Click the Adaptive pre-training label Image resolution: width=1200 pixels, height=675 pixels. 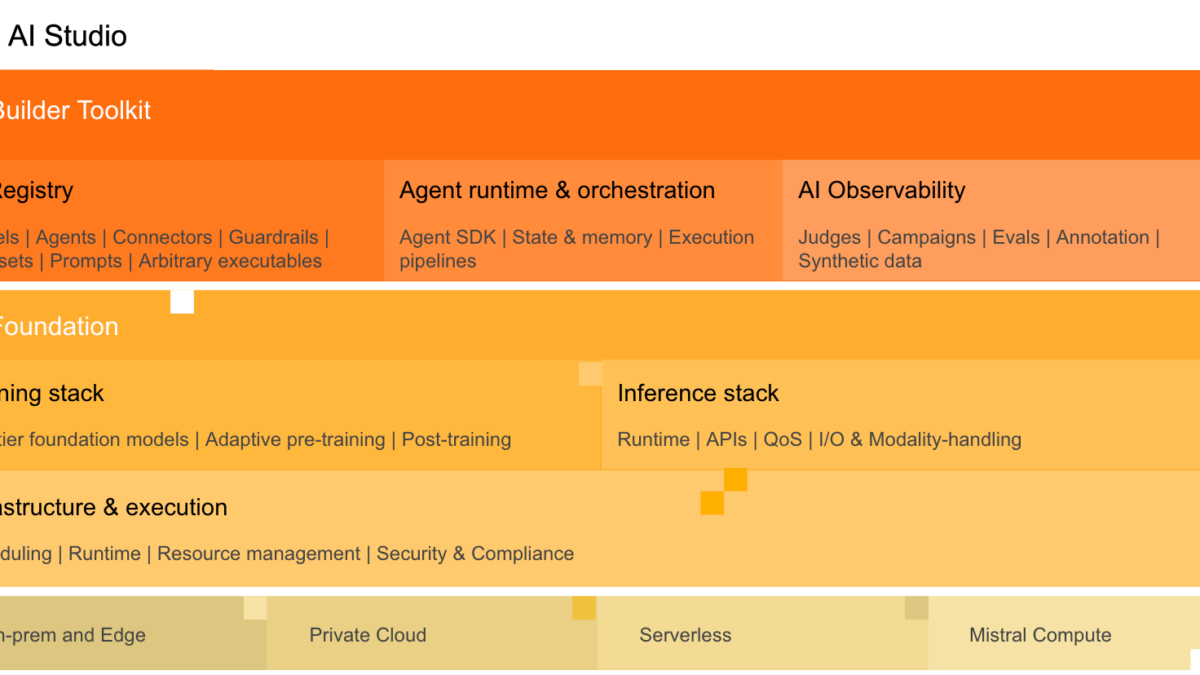pyautogui.click(x=295, y=439)
